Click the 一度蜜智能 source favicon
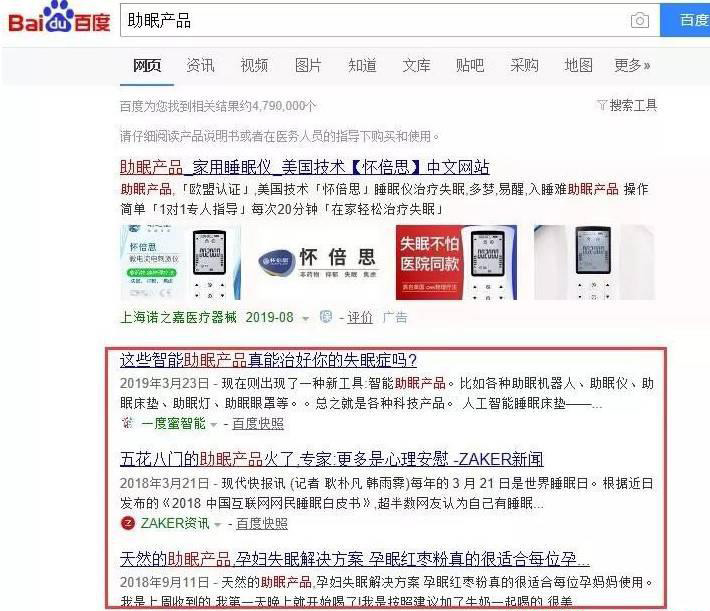The image size is (710, 611). click(127, 423)
